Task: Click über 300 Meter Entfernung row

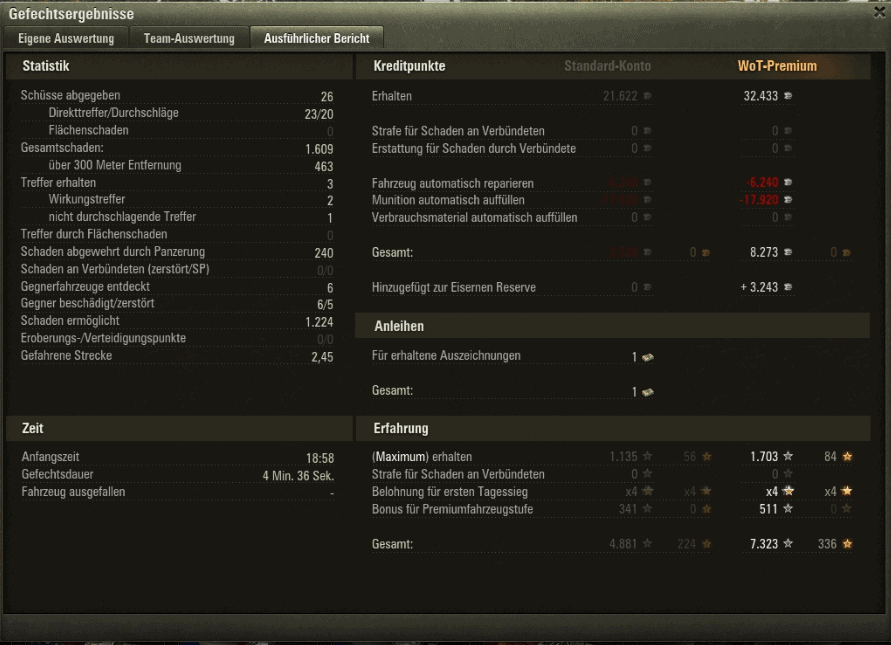Action: 177,165
